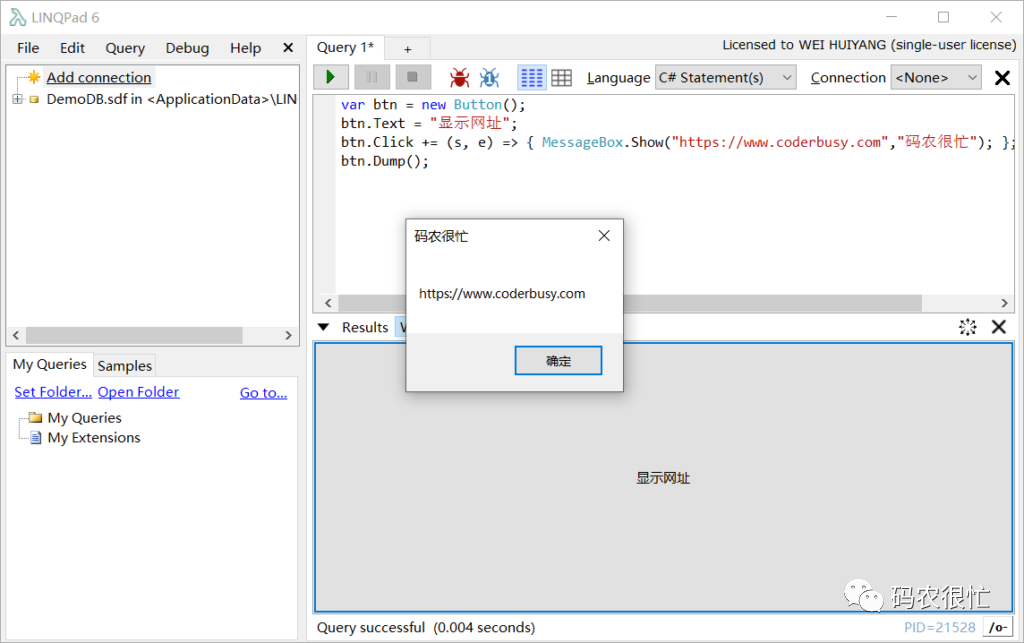Click the results panel loading gear icon
This screenshot has height=643, width=1024.
tap(968, 327)
